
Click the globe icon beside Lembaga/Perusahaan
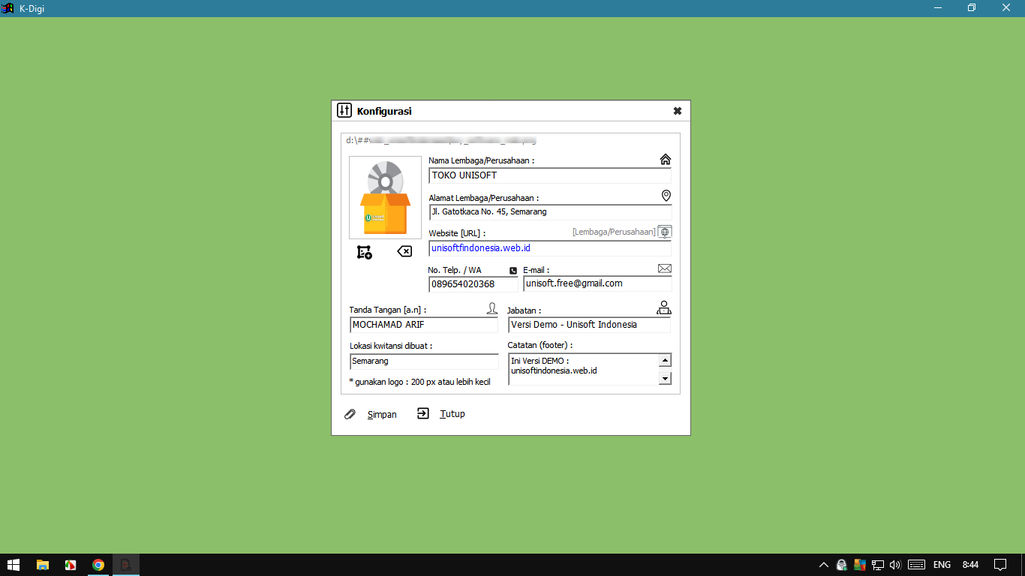coord(665,232)
